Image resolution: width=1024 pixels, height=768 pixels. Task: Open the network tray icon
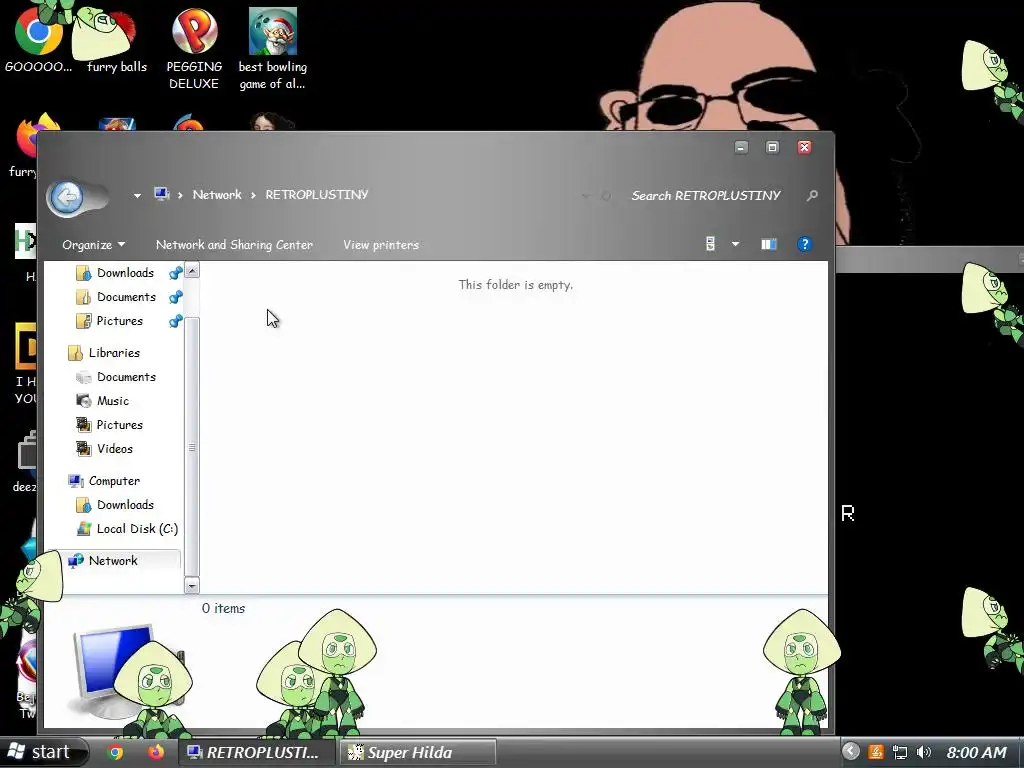point(900,752)
